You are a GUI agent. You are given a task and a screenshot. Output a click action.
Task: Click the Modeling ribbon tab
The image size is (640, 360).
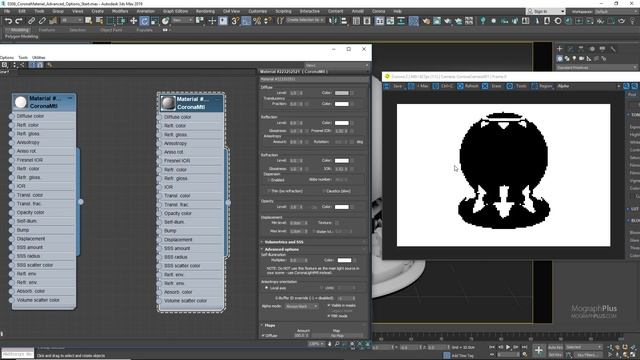point(19,30)
